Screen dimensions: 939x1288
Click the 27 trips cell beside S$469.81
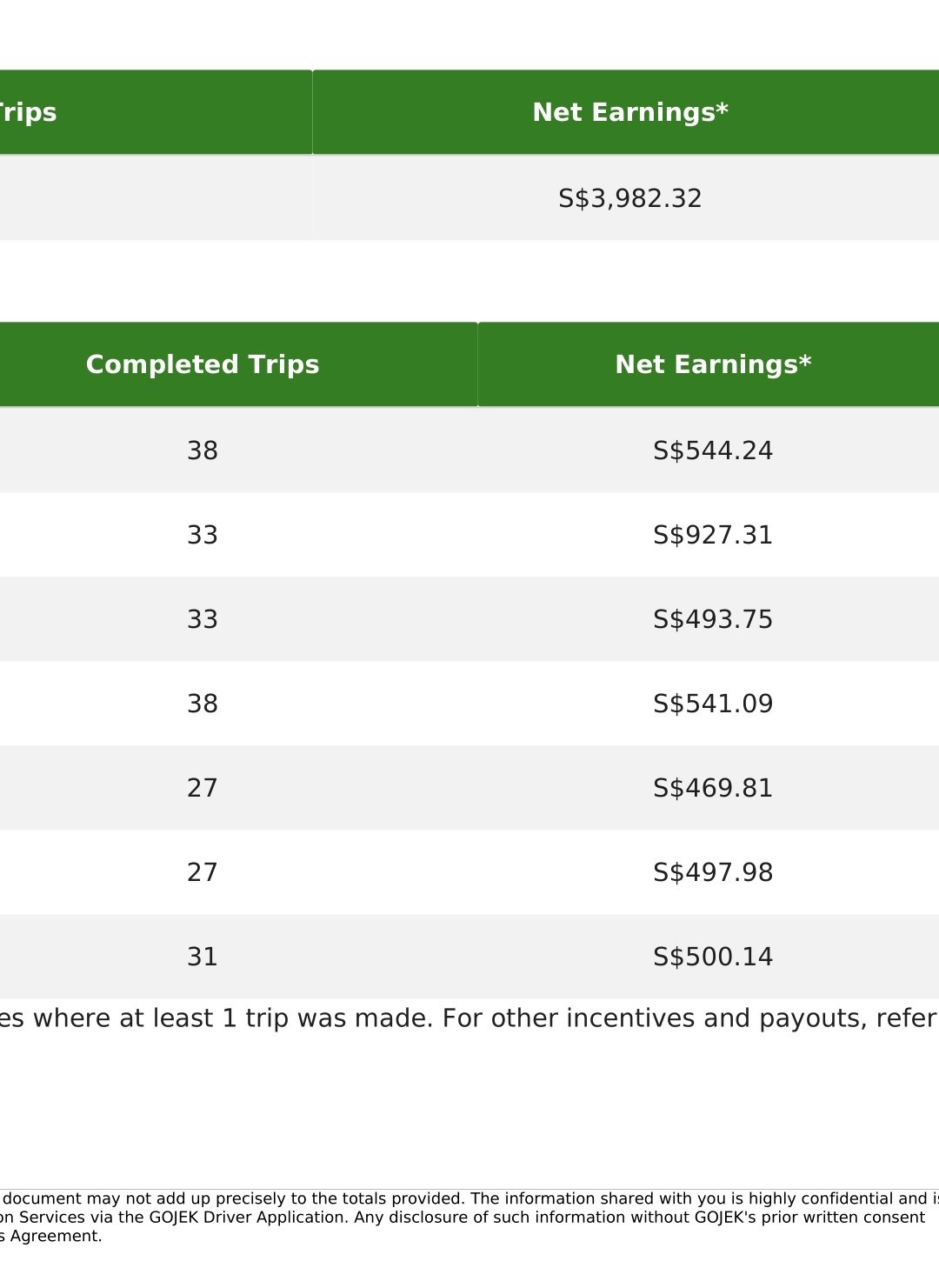(x=203, y=788)
